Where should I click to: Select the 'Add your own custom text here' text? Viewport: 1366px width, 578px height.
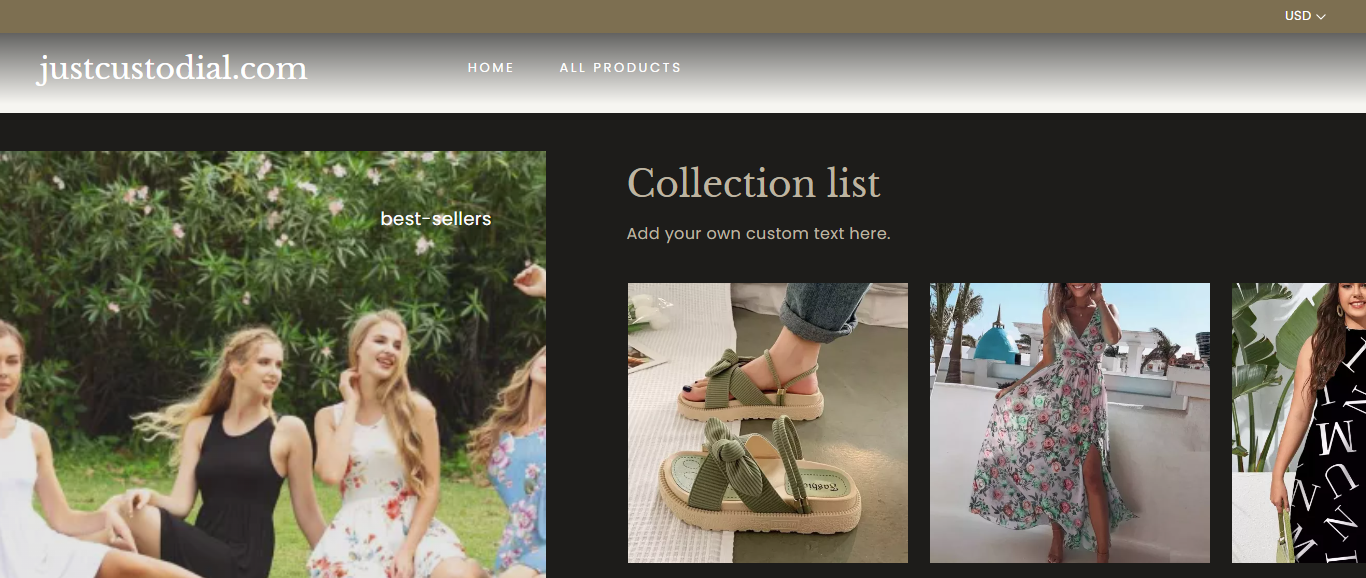click(757, 234)
